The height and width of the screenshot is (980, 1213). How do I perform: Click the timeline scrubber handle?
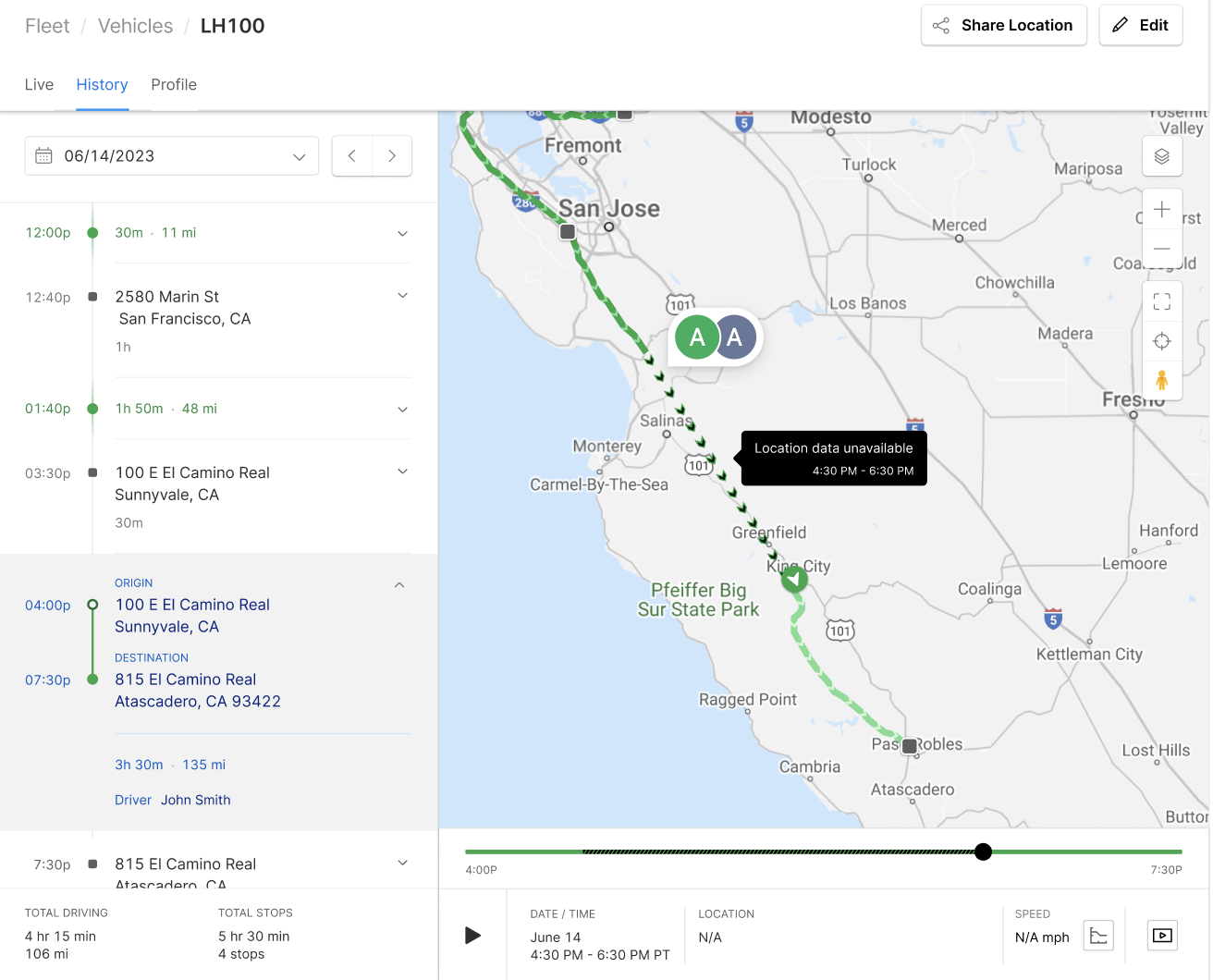tap(983, 851)
